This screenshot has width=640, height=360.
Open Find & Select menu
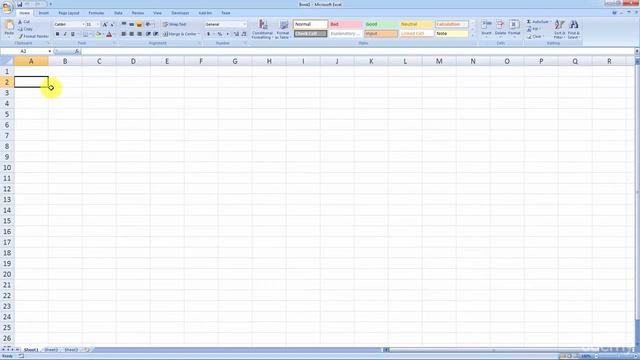click(x=573, y=29)
